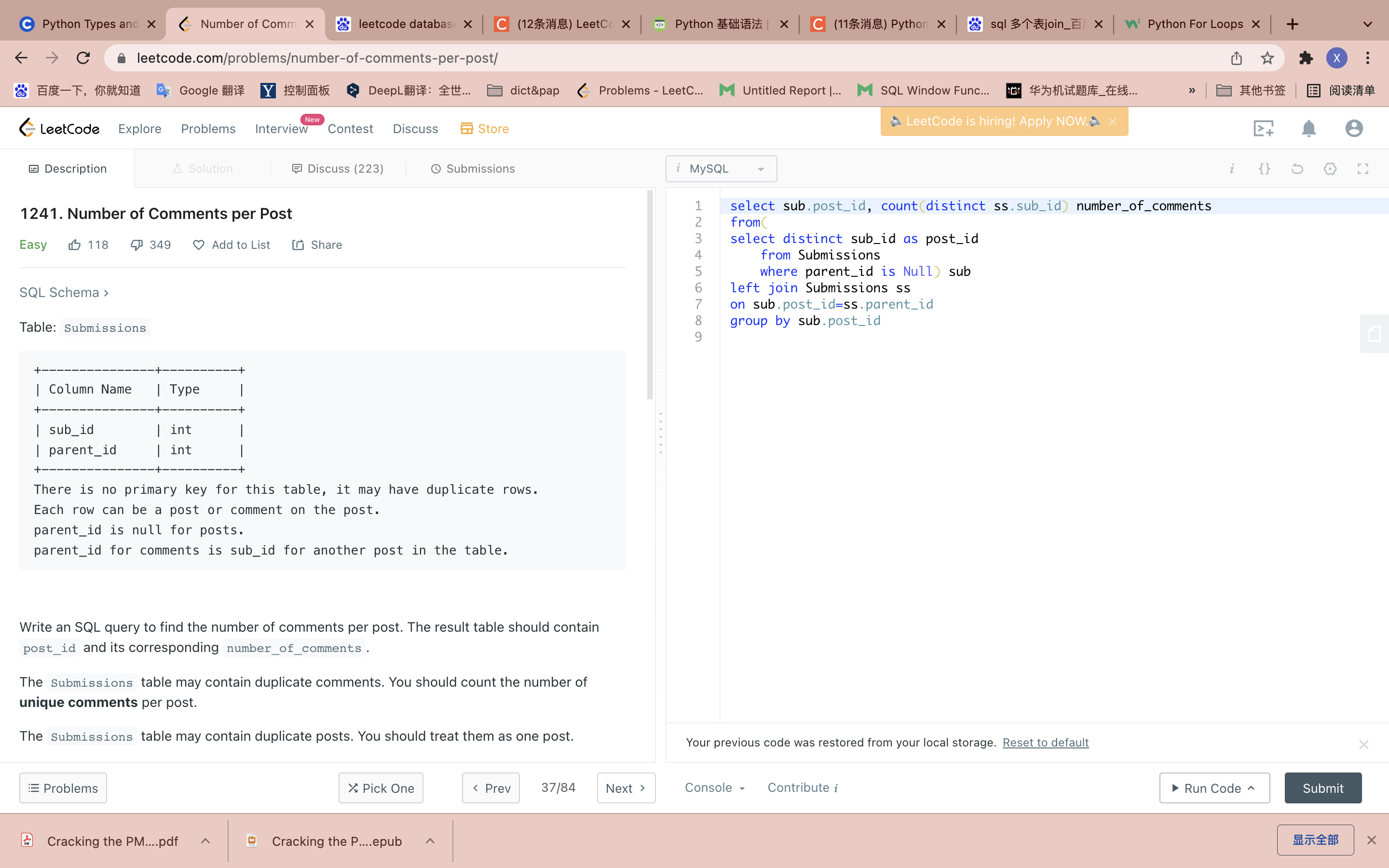Click the thumbs-down dislike icon
This screenshot has width=1389, height=868.
pyautogui.click(x=136, y=245)
